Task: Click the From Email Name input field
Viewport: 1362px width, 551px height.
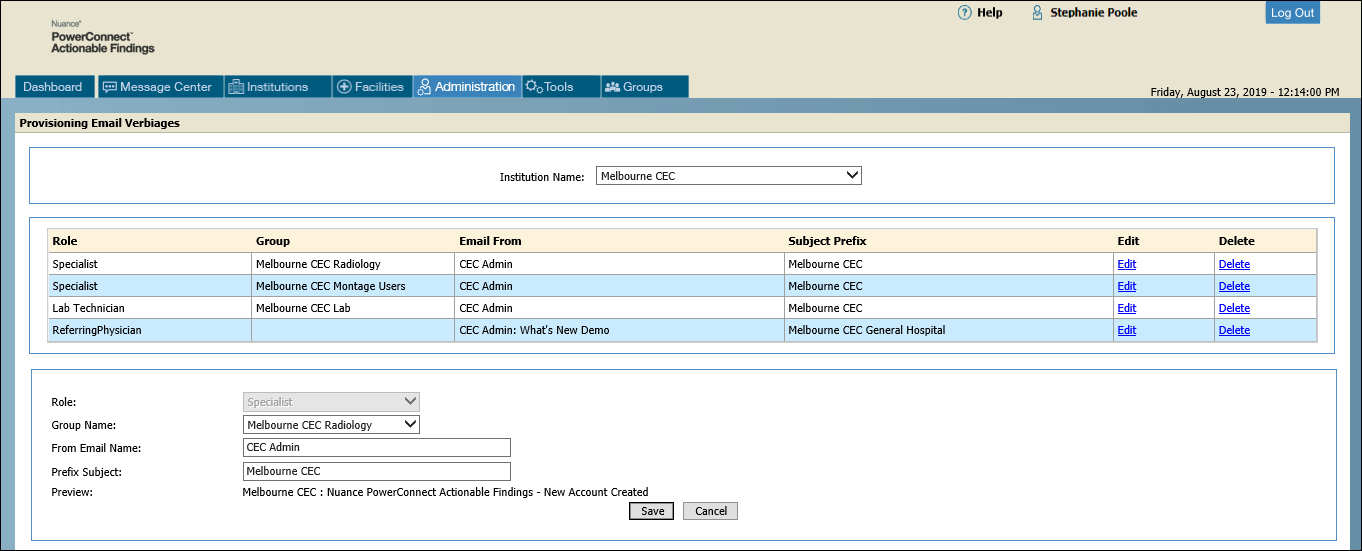Action: (x=377, y=448)
